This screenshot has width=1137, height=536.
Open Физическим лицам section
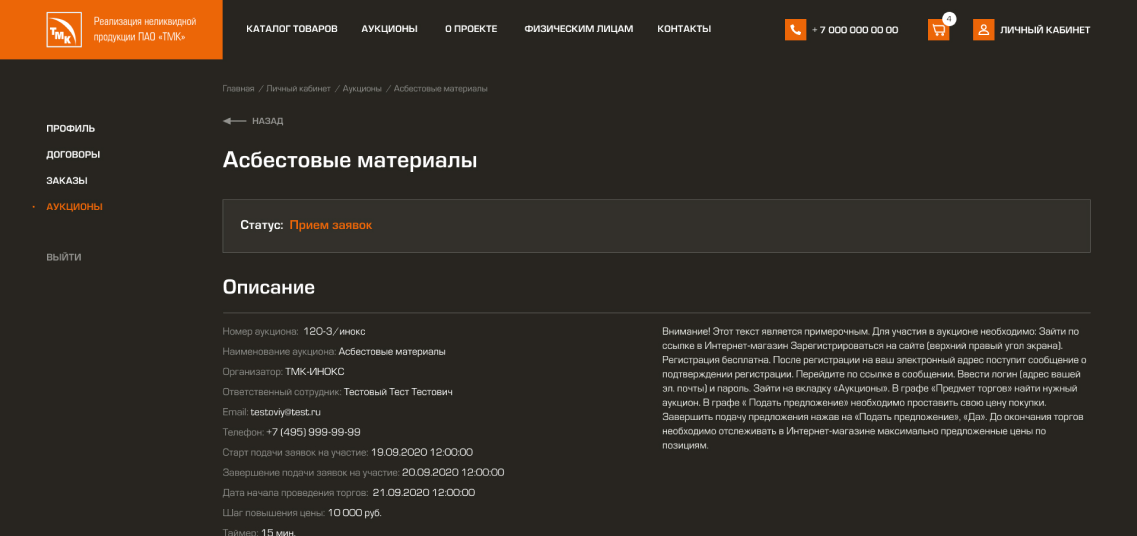[578, 29]
